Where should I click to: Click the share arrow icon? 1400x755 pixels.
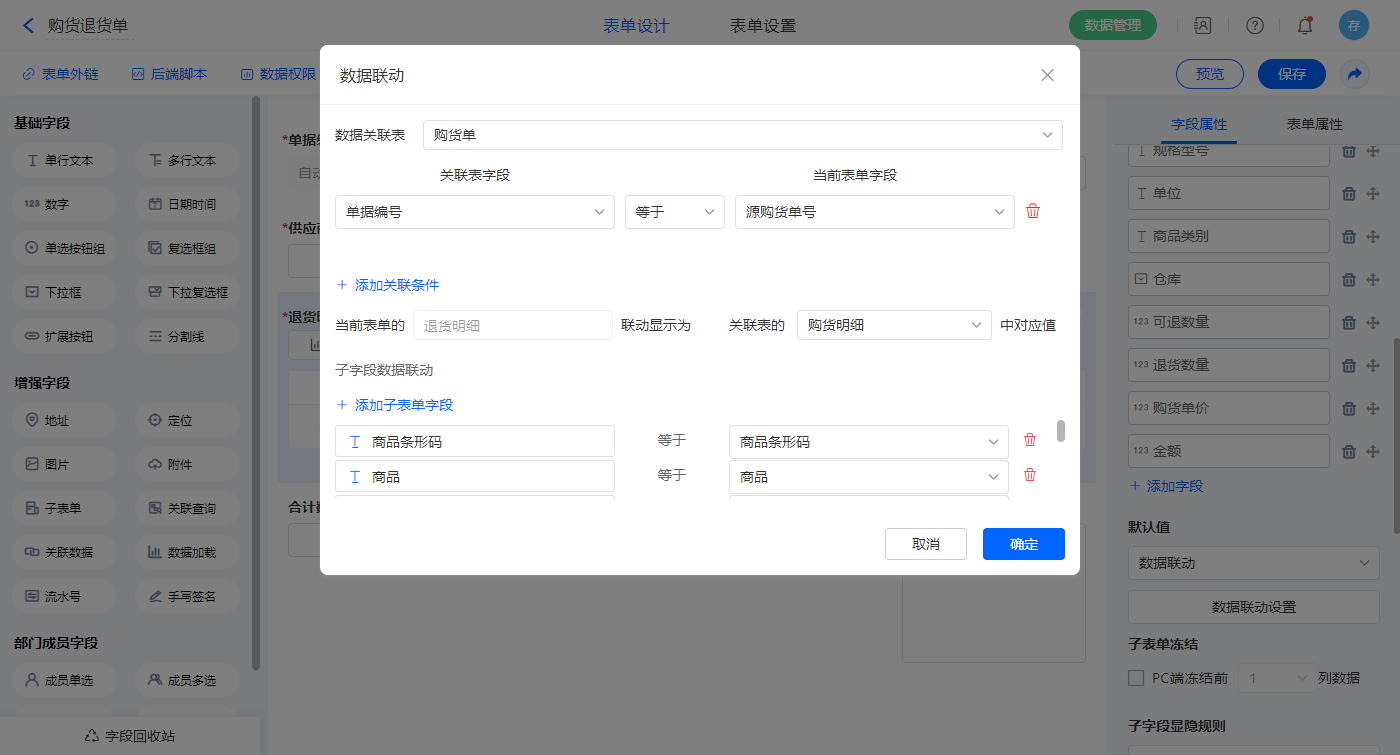click(x=1354, y=74)
